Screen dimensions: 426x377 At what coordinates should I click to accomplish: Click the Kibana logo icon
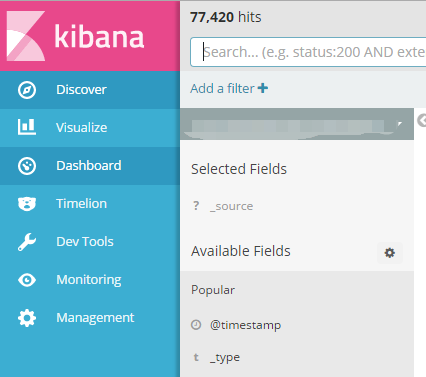coord(26,36)
